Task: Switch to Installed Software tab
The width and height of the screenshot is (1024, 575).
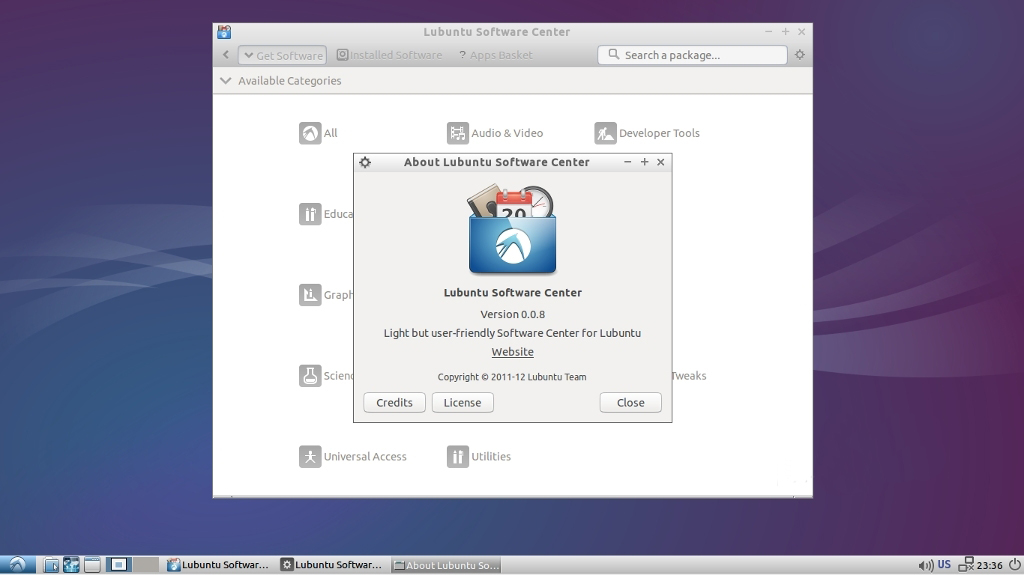Action: click(x=389, y=56)
